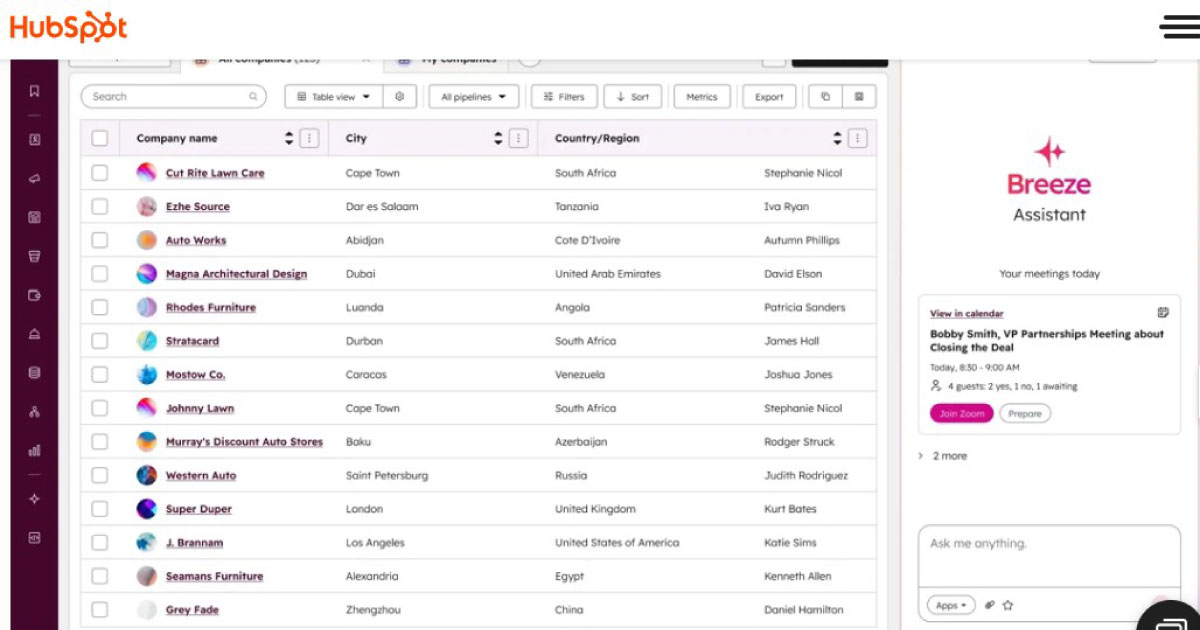Image resolution: width=1200 pixels, height=630 pixels.
Task: Click the Sort button
Action: point(633,97)
